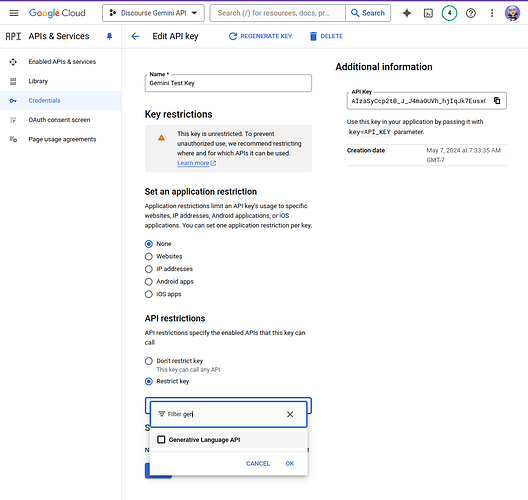The height and width of the screenshot is (500, 528).
Task: Edit the Name field Gemini Test Key
Action: [x=228, y=83]
